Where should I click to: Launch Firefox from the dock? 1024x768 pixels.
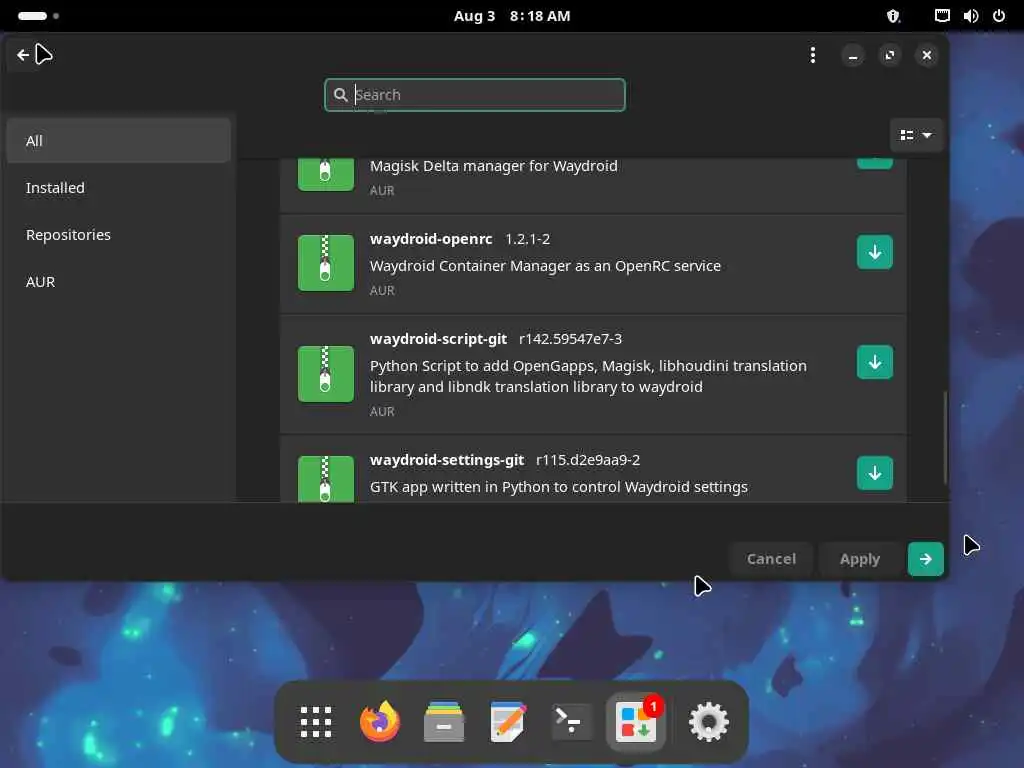(x=380, y=722)
